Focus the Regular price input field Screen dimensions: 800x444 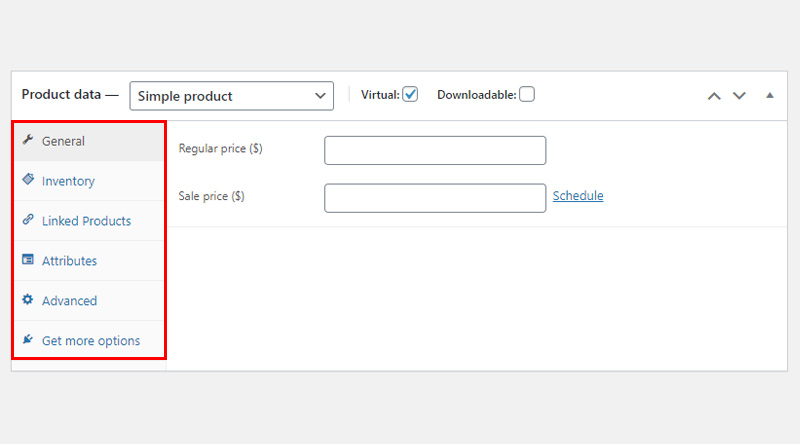pos(435,151)
